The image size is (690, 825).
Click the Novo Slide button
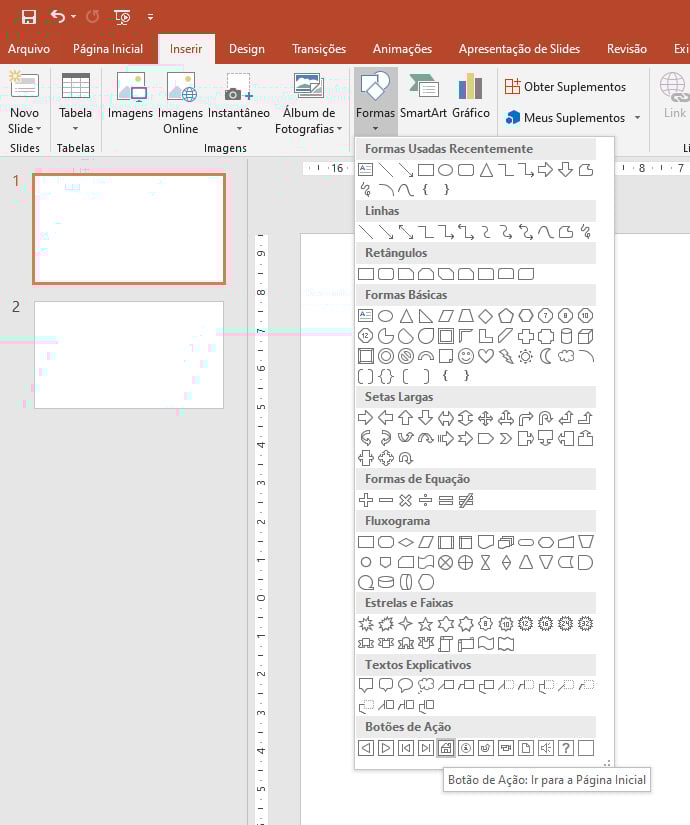(24, 103)
